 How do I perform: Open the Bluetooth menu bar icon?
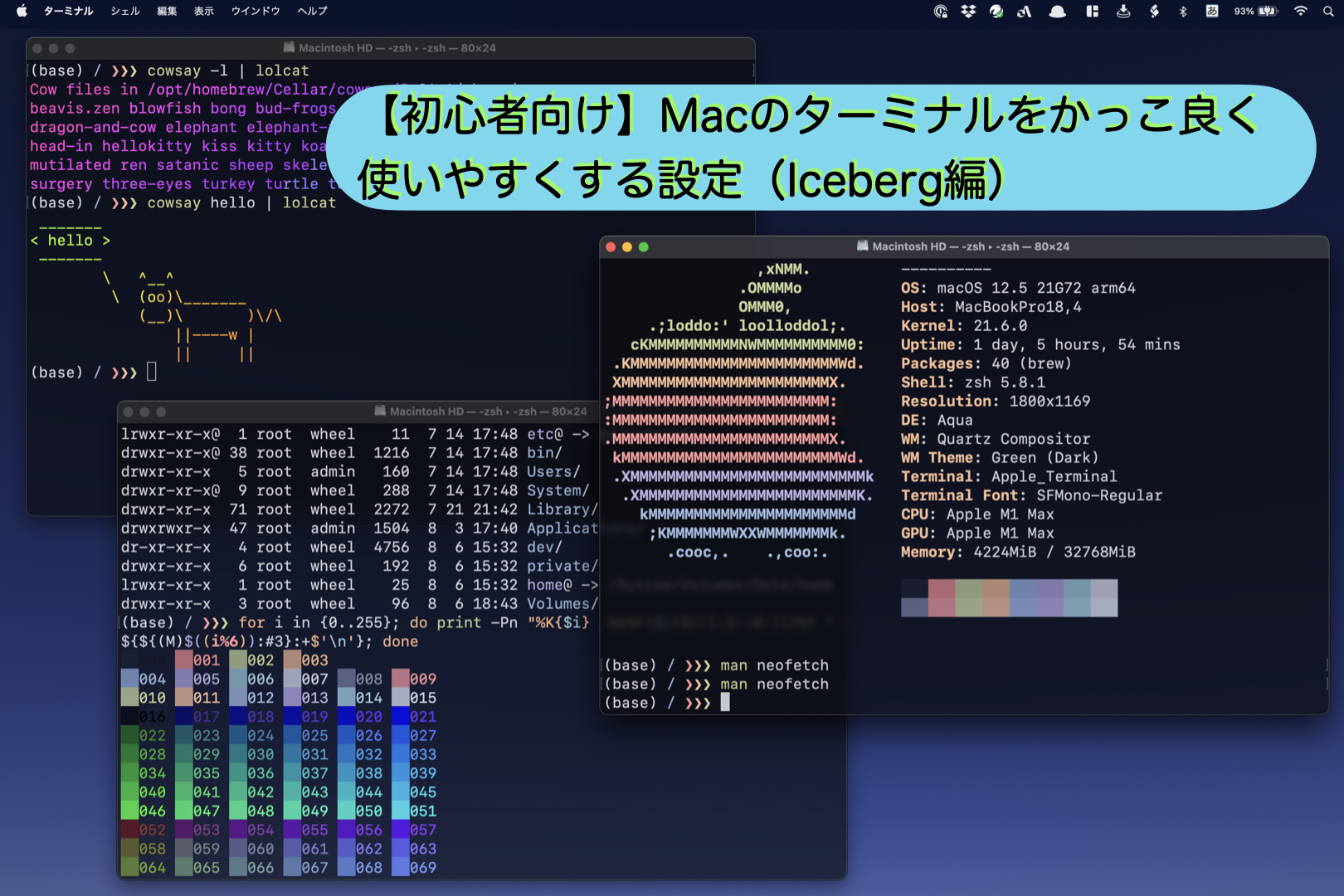pos(1181,12)
